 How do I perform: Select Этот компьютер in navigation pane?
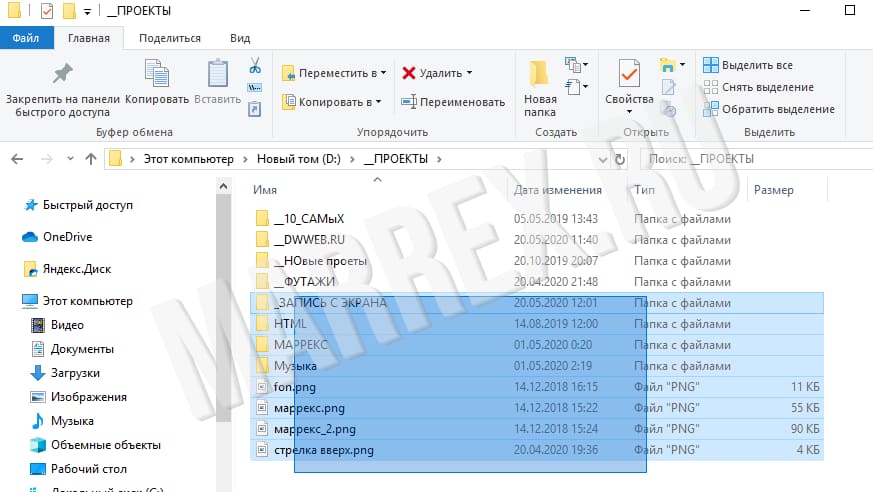pyautogui.click(x=77, y=301)
